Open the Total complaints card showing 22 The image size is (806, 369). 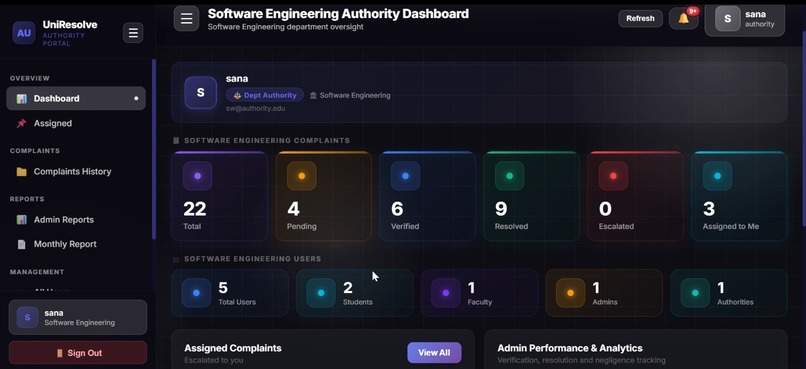tap(219, 196)
